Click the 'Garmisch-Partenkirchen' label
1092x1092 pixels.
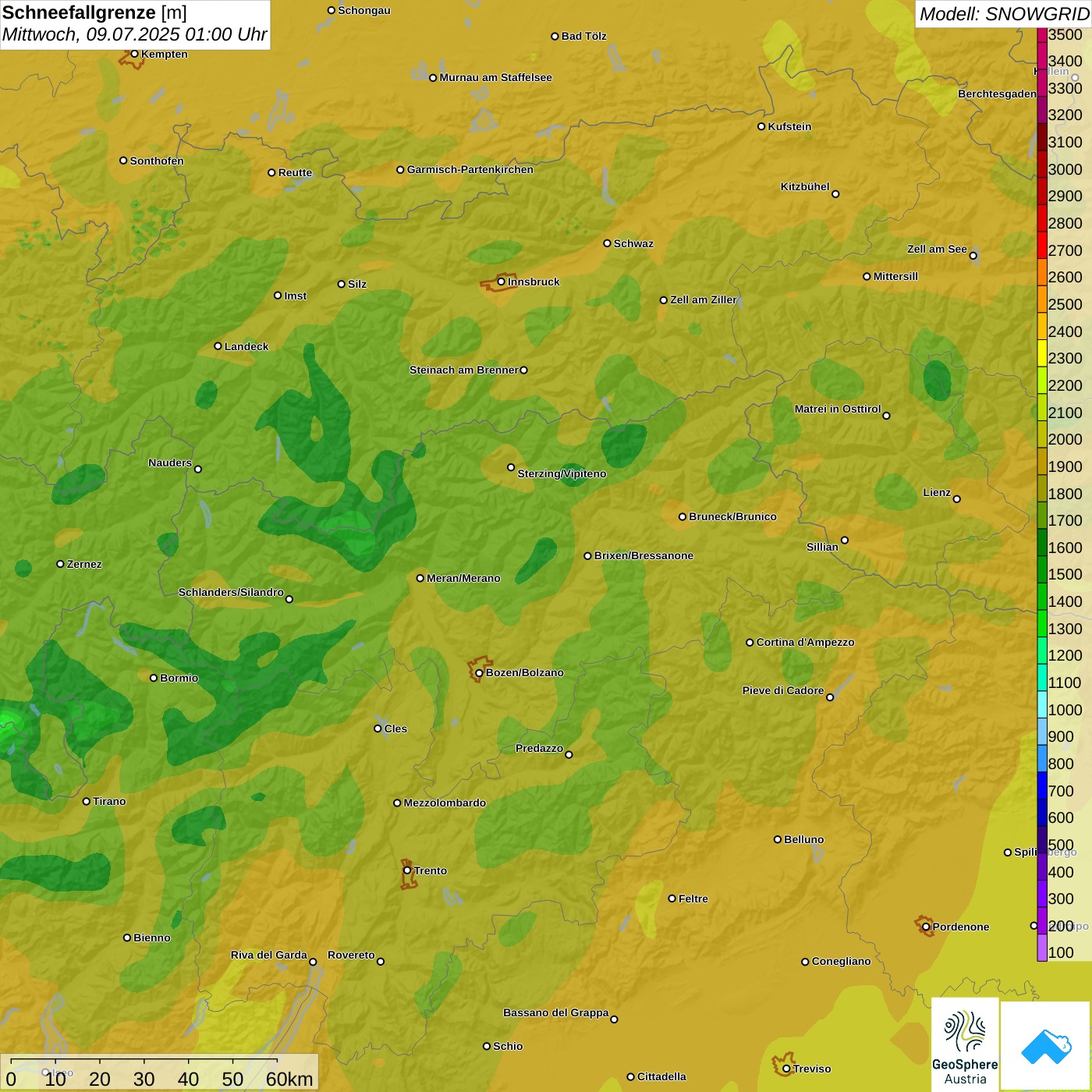pos(470,169)
